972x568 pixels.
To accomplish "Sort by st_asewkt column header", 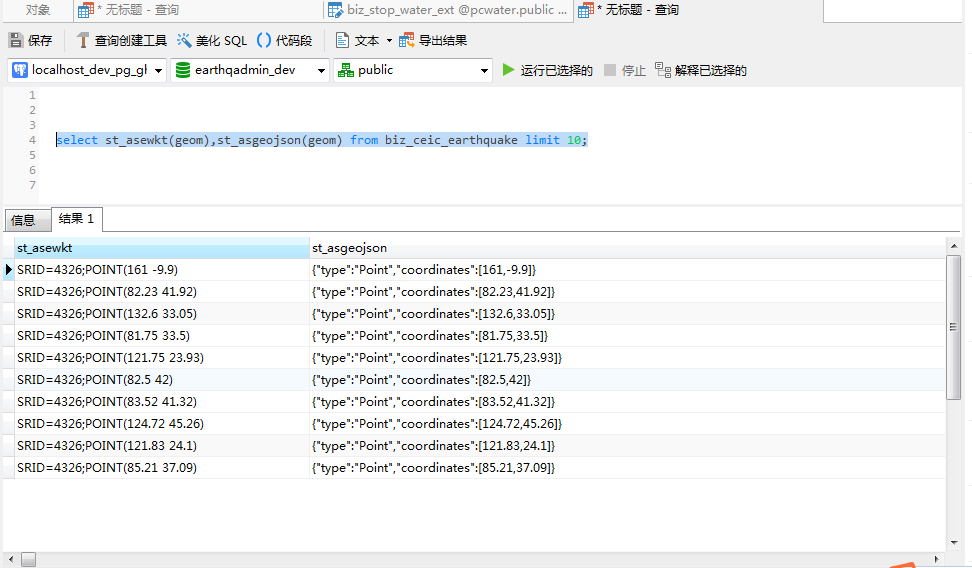I will pos(162,248).
